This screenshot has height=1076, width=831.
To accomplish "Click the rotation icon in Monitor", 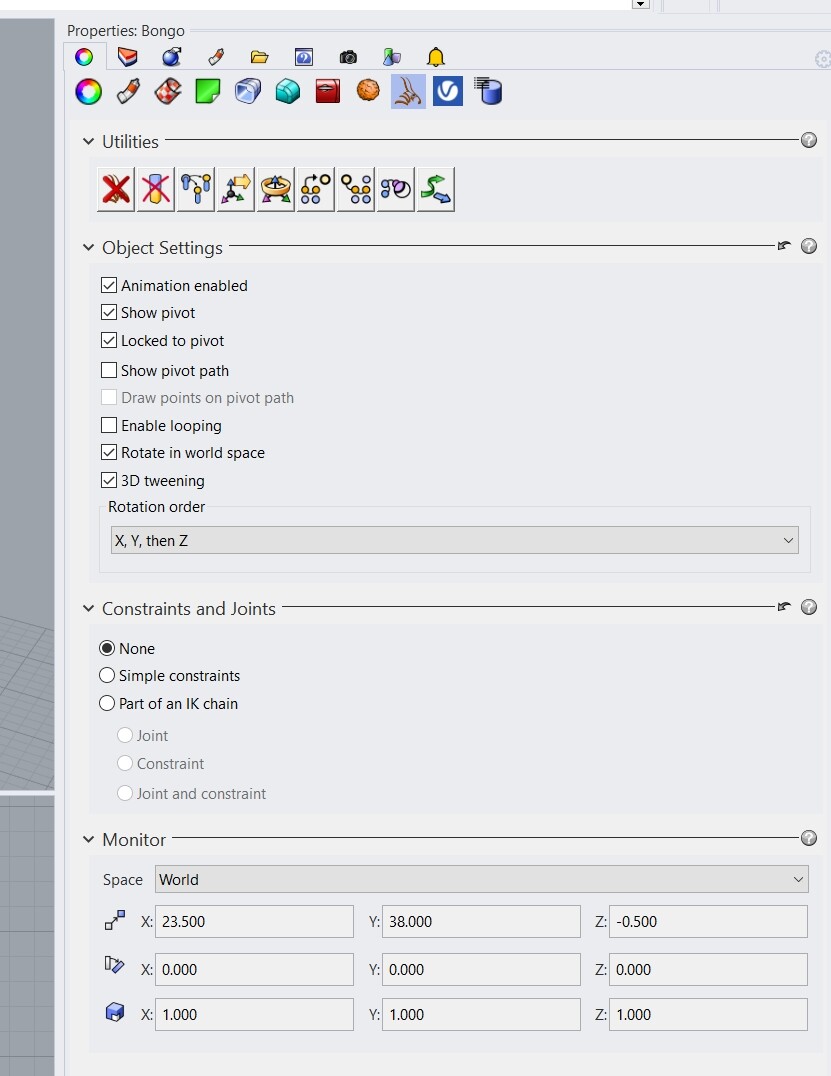I will point(115,965).
